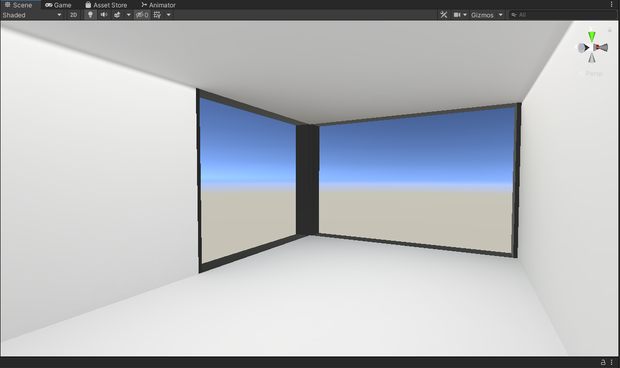Click the red X axis gizmo cone
This screenshot has height=368, width=620.
[x=601, y=47]
